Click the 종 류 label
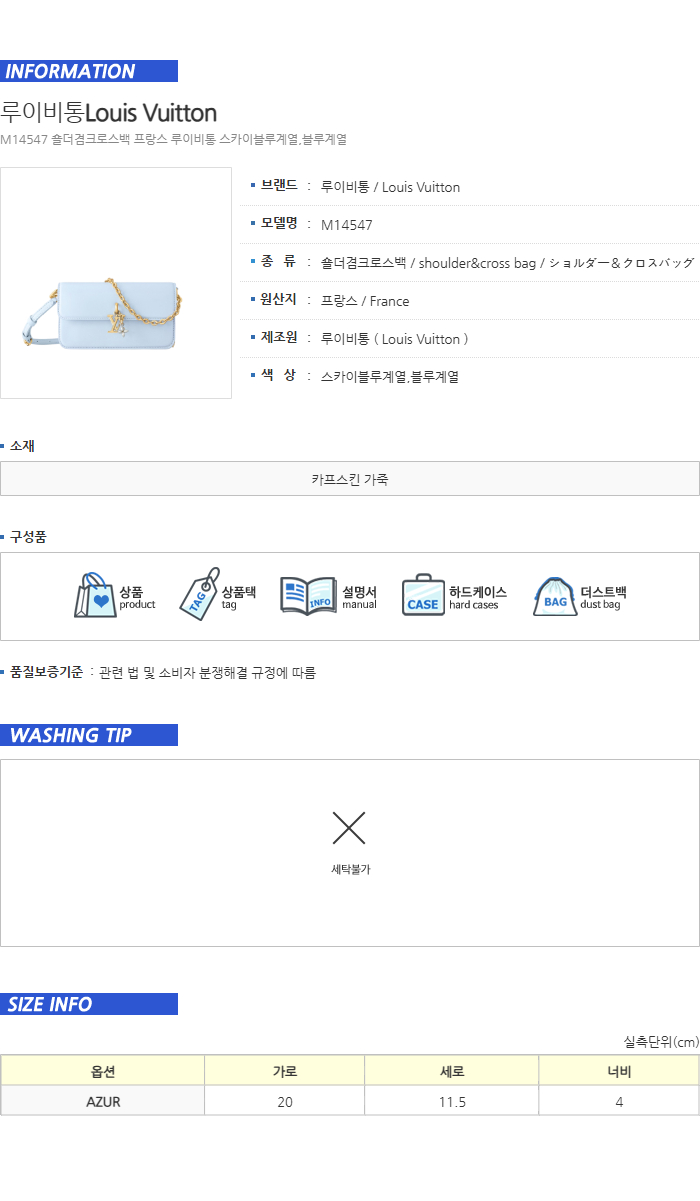700x1201 pixels. pos(279,262)
